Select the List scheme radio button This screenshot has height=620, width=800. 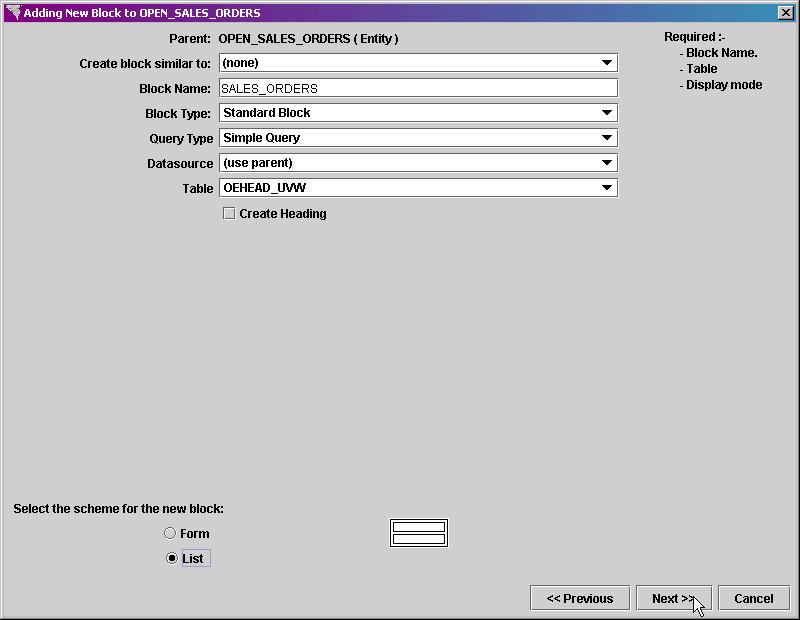pos(170,558)
